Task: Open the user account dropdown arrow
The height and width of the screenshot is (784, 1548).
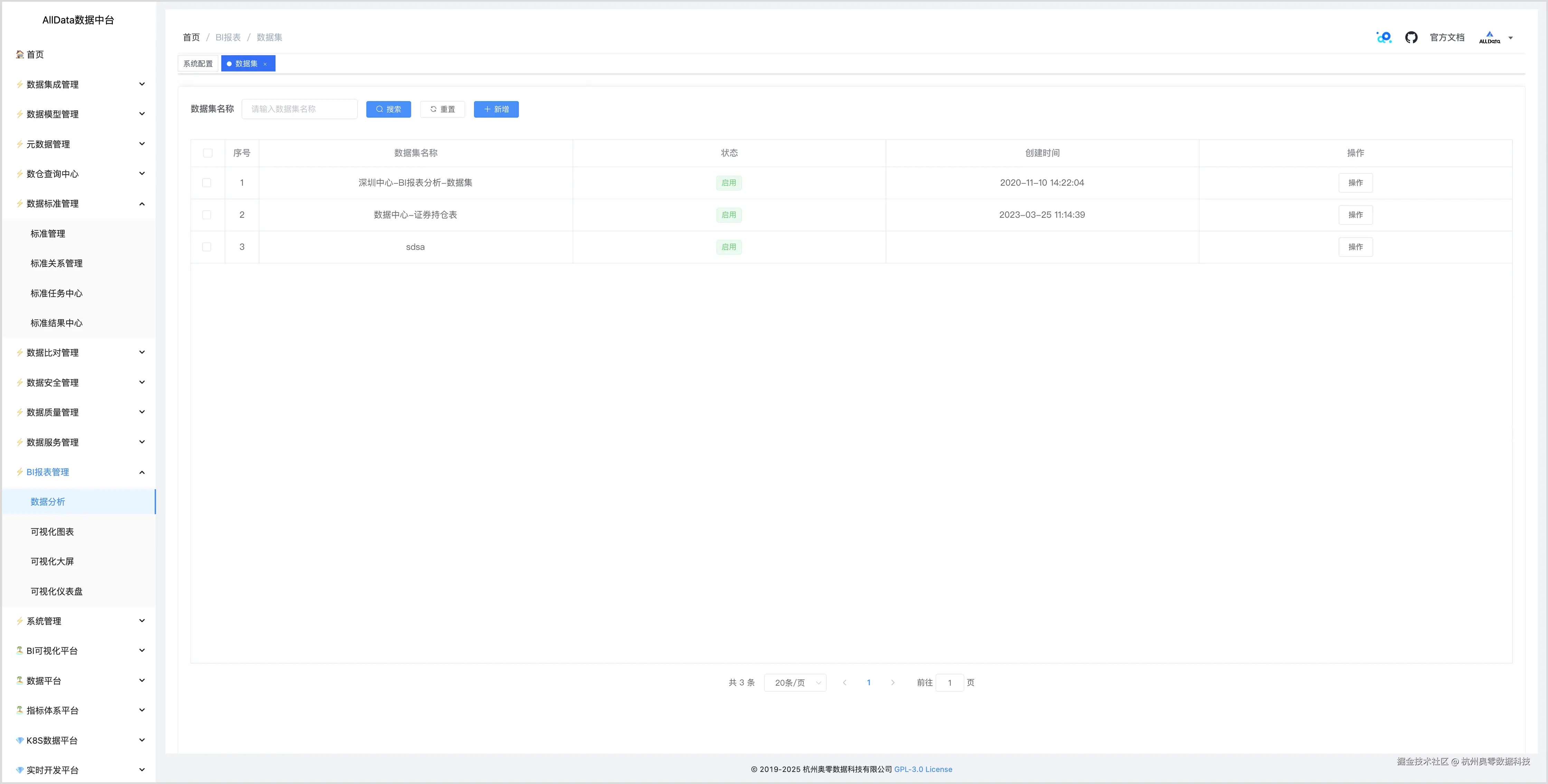Action: [1511, 38]
